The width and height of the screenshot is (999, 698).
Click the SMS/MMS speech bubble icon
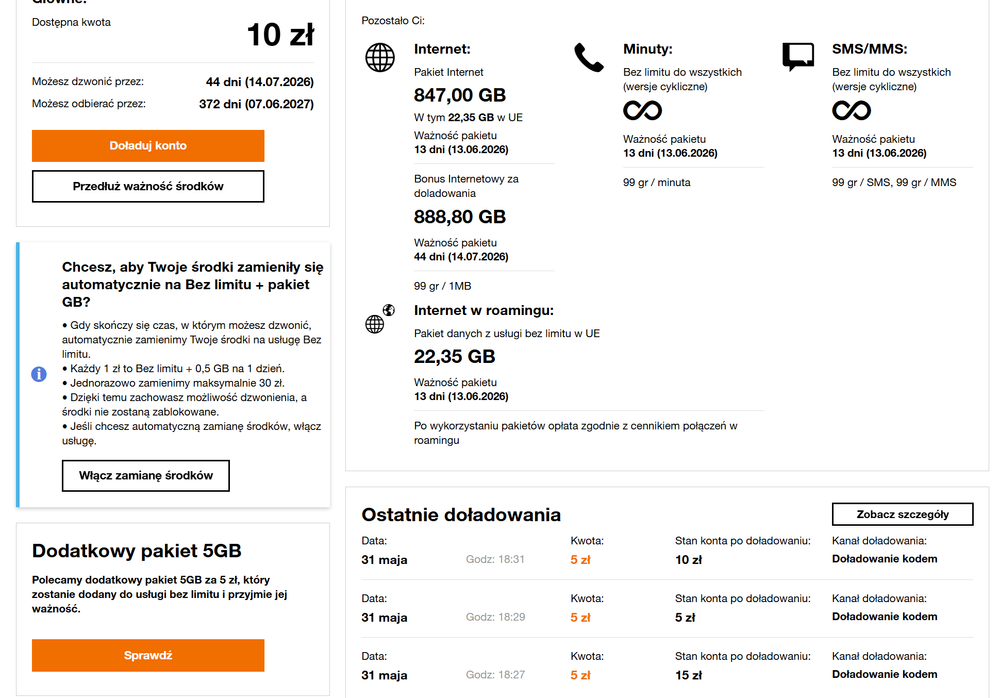798,57
